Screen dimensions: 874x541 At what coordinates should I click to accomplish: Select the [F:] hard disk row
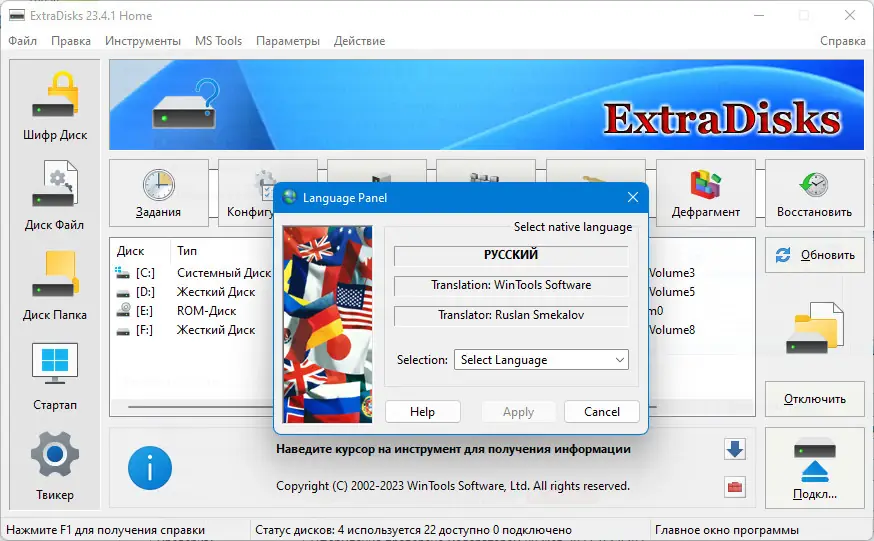coord(193,330)
